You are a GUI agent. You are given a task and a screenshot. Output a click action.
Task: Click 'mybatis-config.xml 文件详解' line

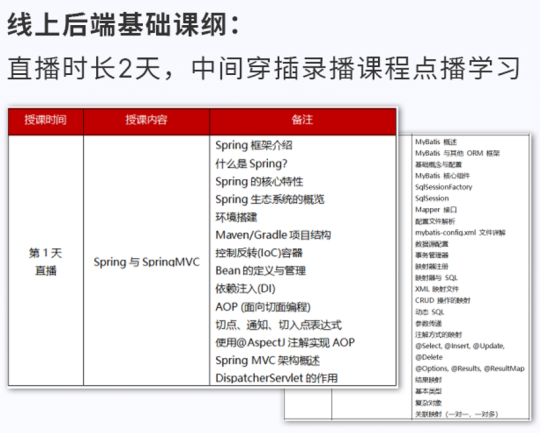coord(460,232)
